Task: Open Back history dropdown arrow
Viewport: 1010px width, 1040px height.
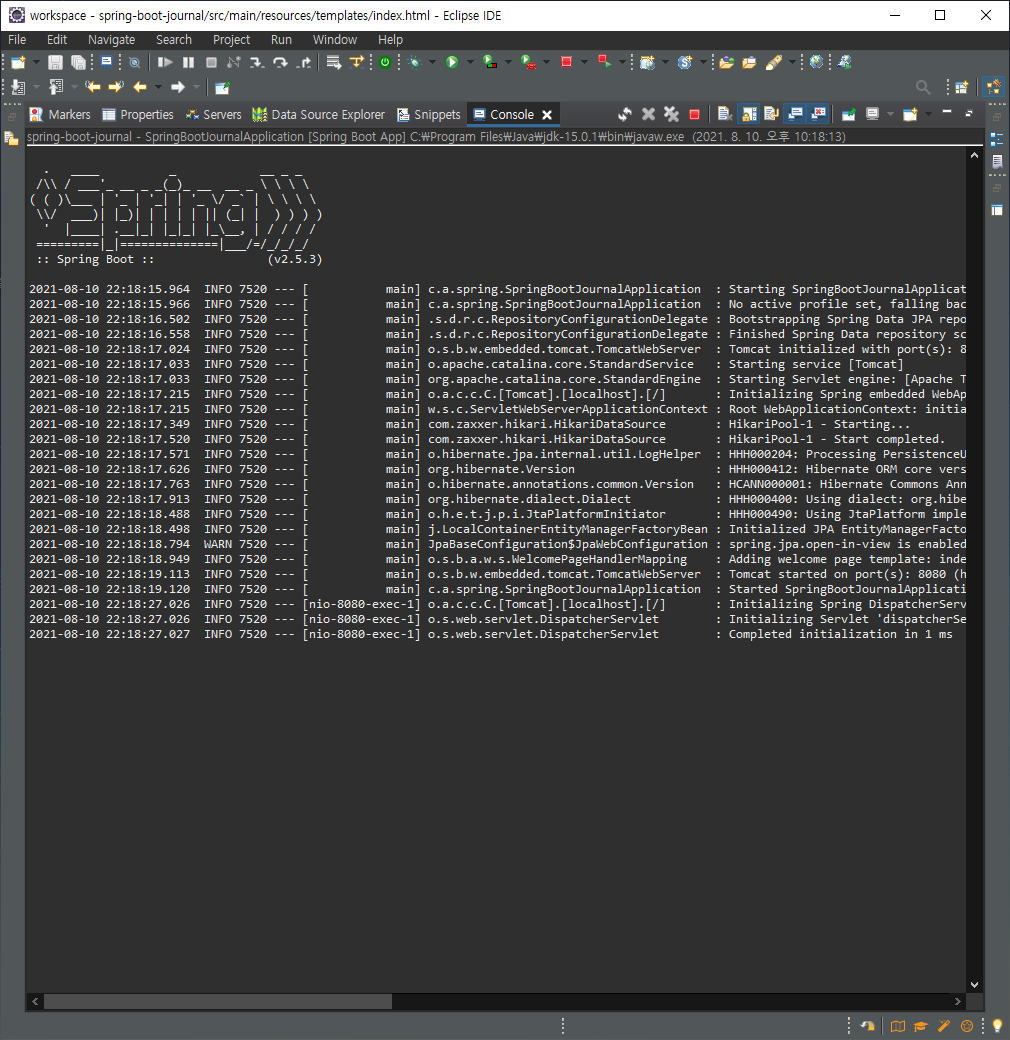Action: click(158, 87)
